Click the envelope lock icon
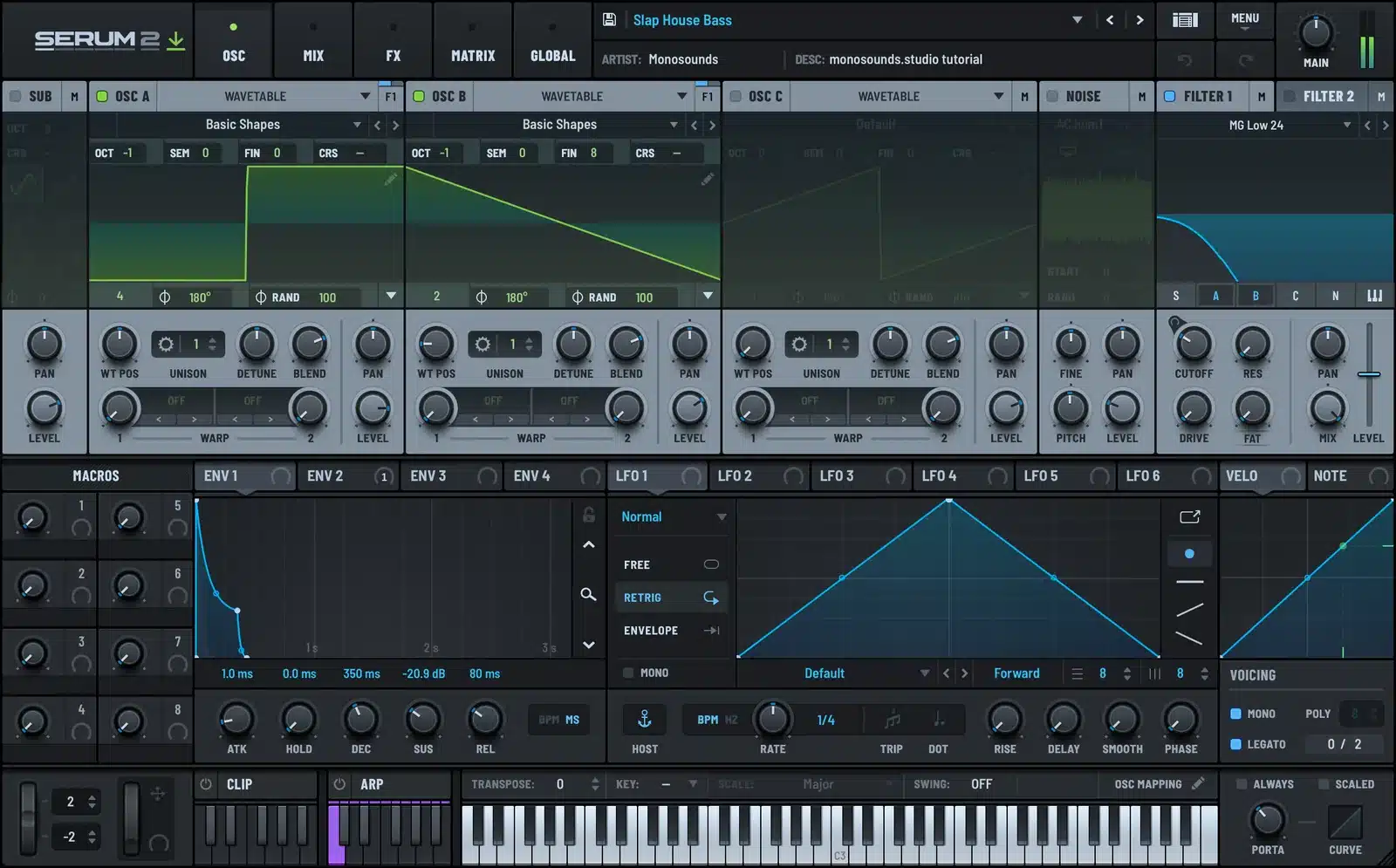 589,515
